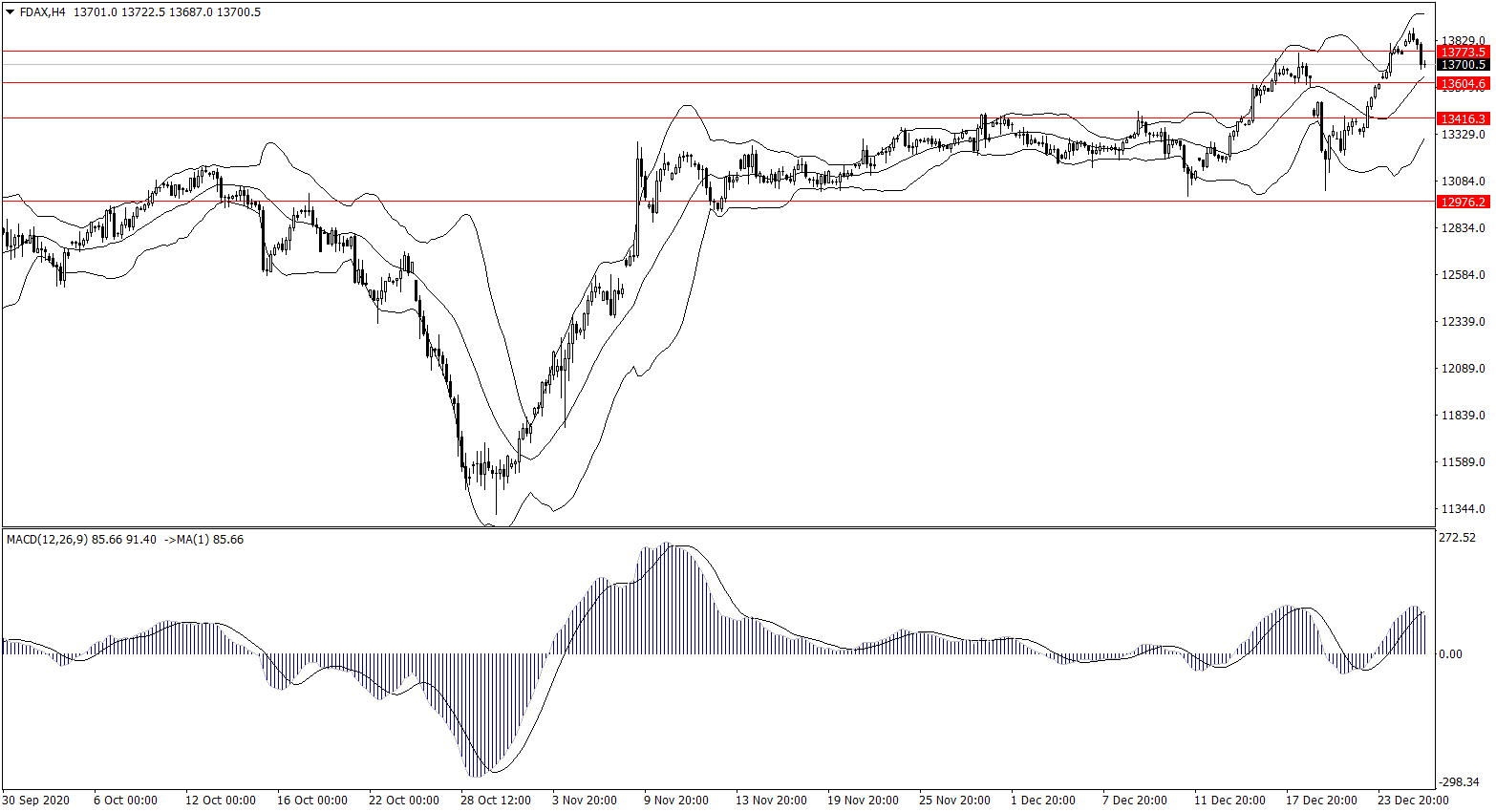Image resolution: width=1496 pixels, height=812 pixels.
Task: Click the 17 Dec 20:00 date label
Action: pyautogui.click(x=1320, y=801)
